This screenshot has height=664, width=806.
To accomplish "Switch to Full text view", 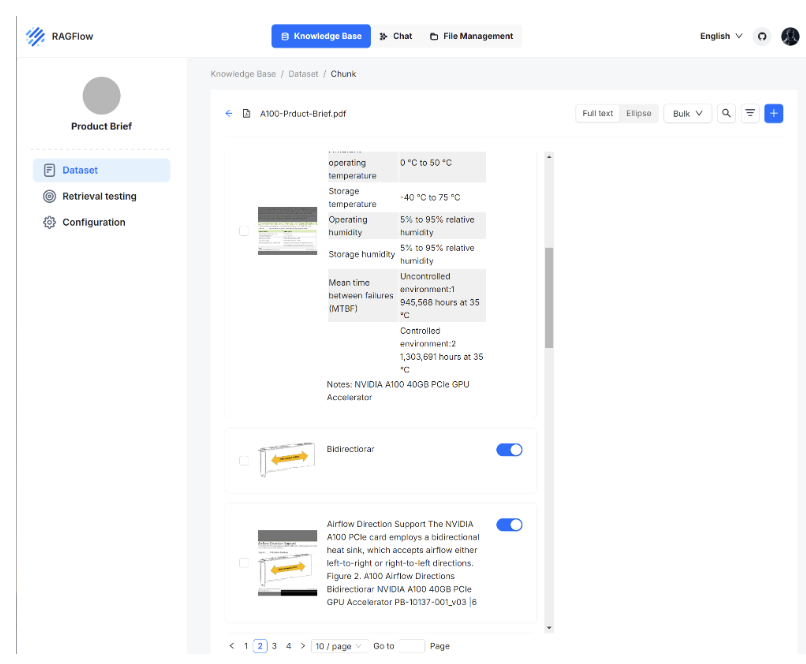I will click(597, 114).
